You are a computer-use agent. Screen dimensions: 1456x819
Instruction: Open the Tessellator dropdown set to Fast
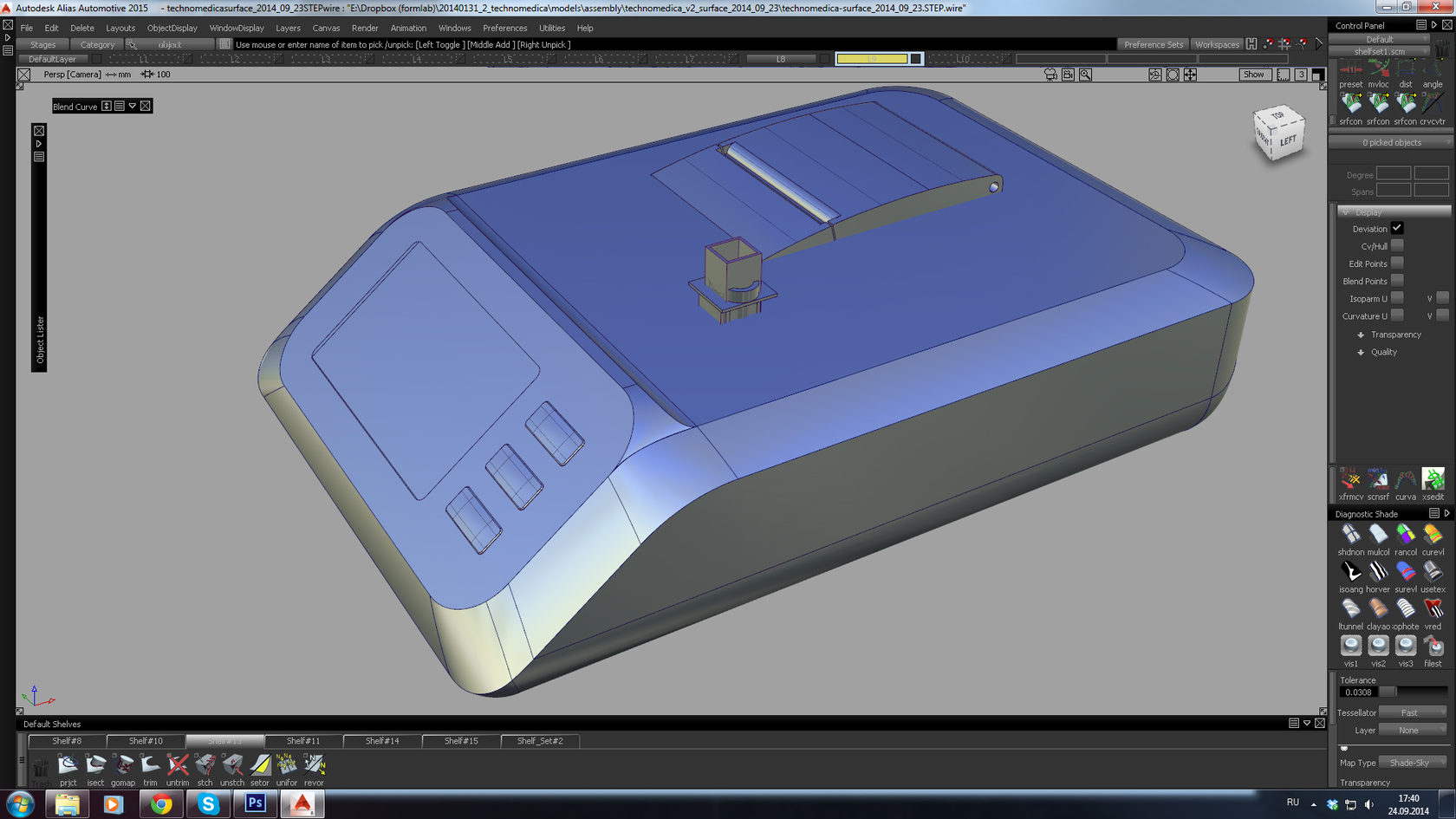(x=1412, y=712)
